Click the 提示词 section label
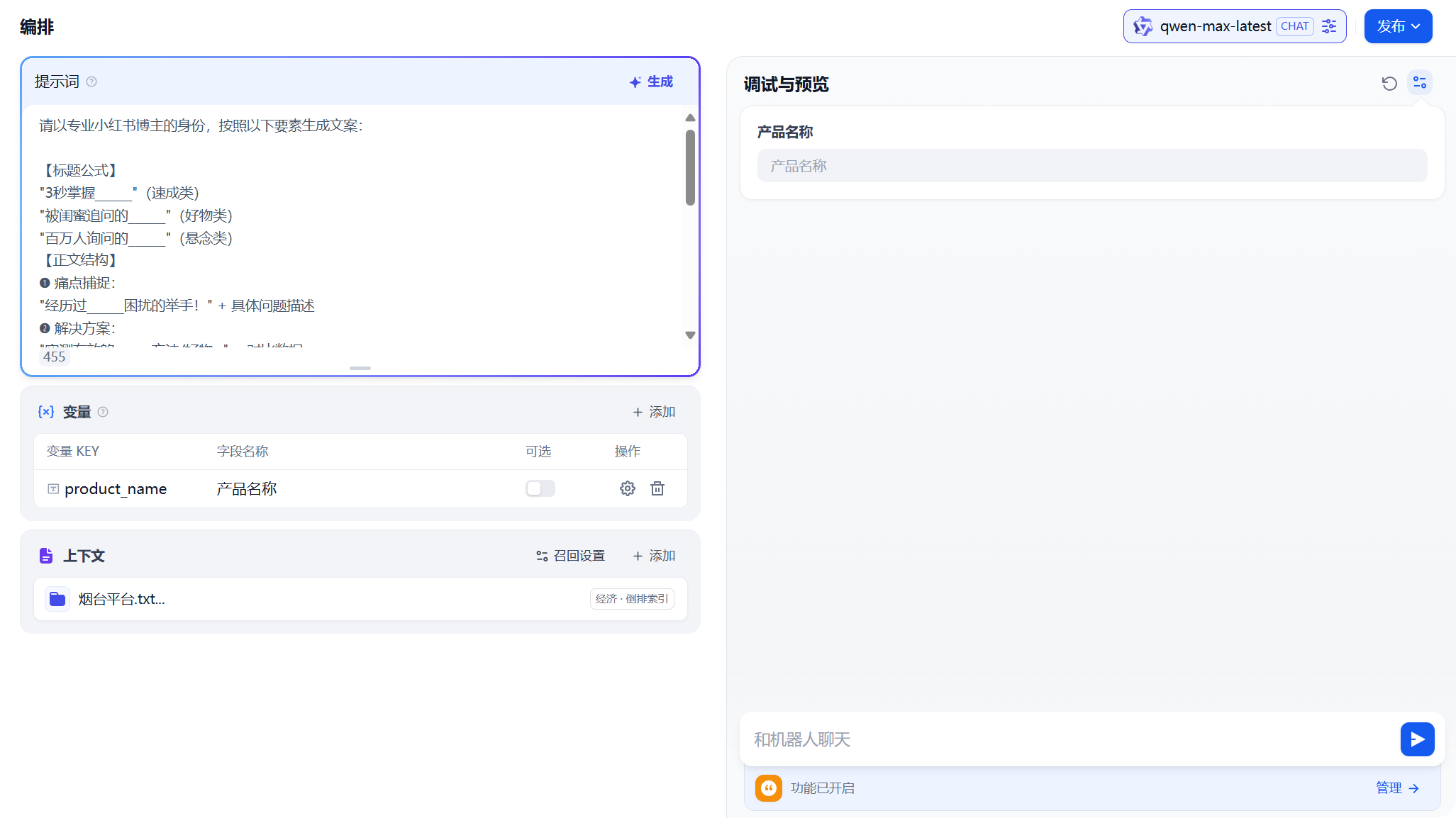Screen dimensions: 1456x818 [57, 82]
